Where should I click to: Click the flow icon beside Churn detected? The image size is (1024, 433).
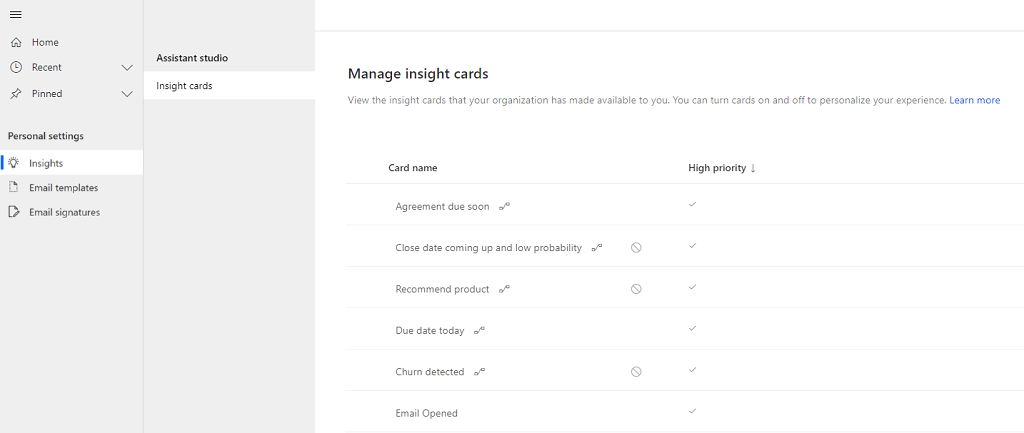click(480, 371)
